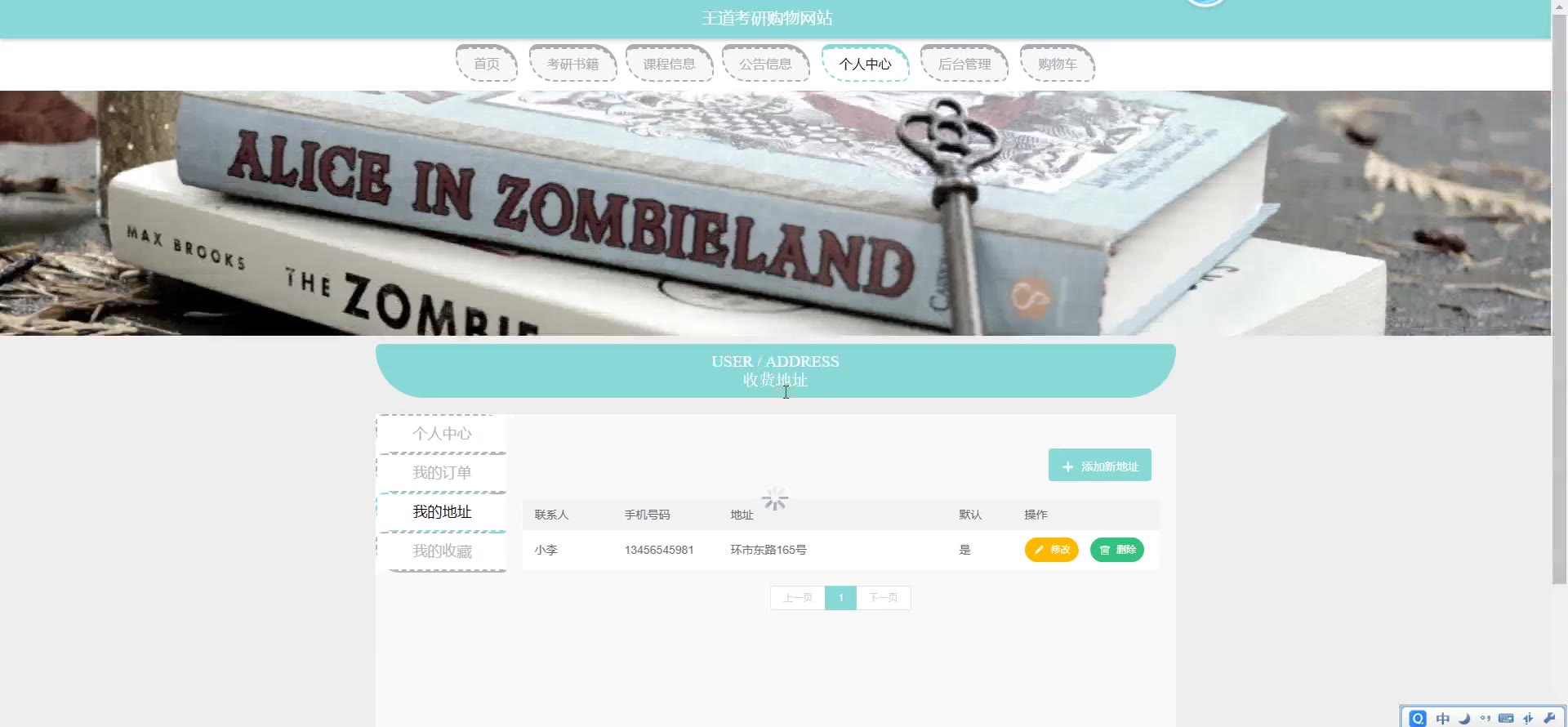The height and width of the screenshot is (727, 1568).
Task: Click the page's vertical scrollbar
Action: (1559, 299)
